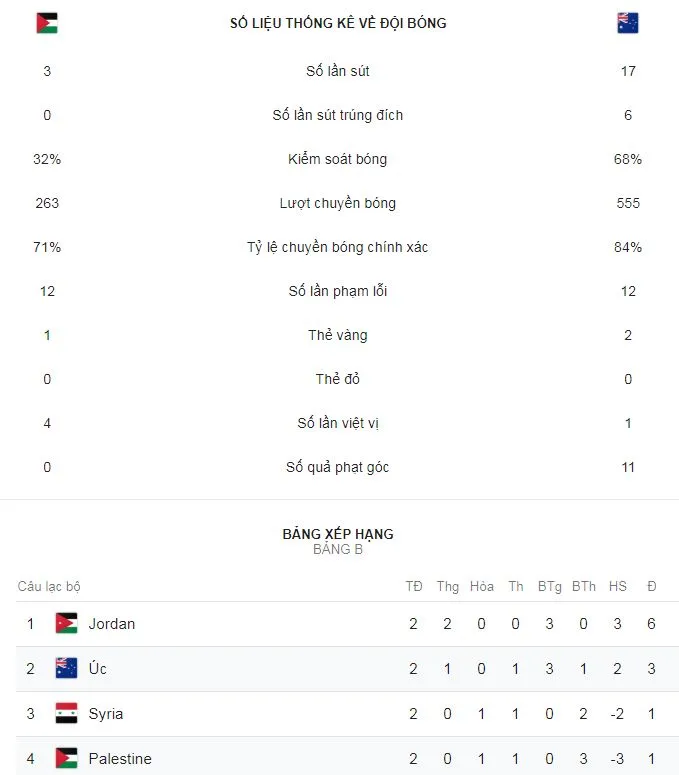
Task: Click the Jordan flag in the stats header
Action: pos(47,23)
